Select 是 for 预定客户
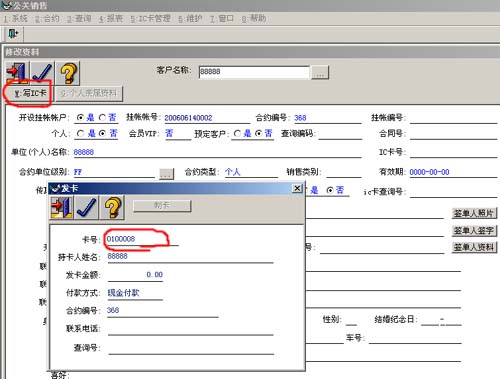Image resolution: width=500 pixels, height=379 pixels. [x=237, y=134]
